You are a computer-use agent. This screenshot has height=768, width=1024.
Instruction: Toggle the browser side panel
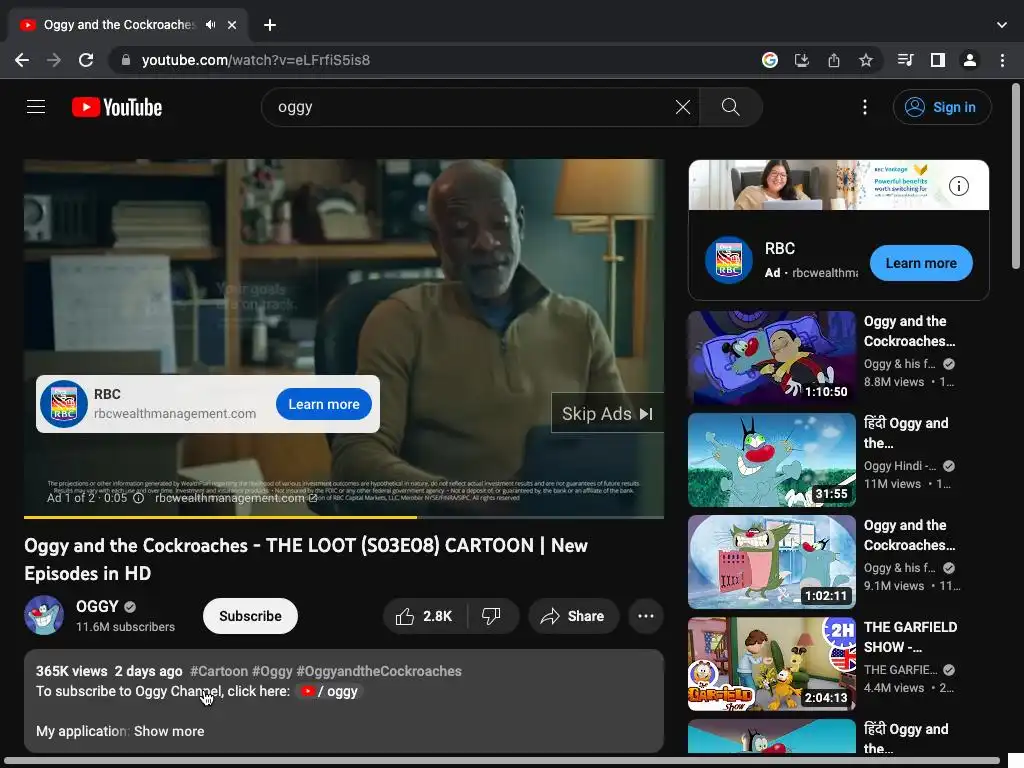pos(938,60)
